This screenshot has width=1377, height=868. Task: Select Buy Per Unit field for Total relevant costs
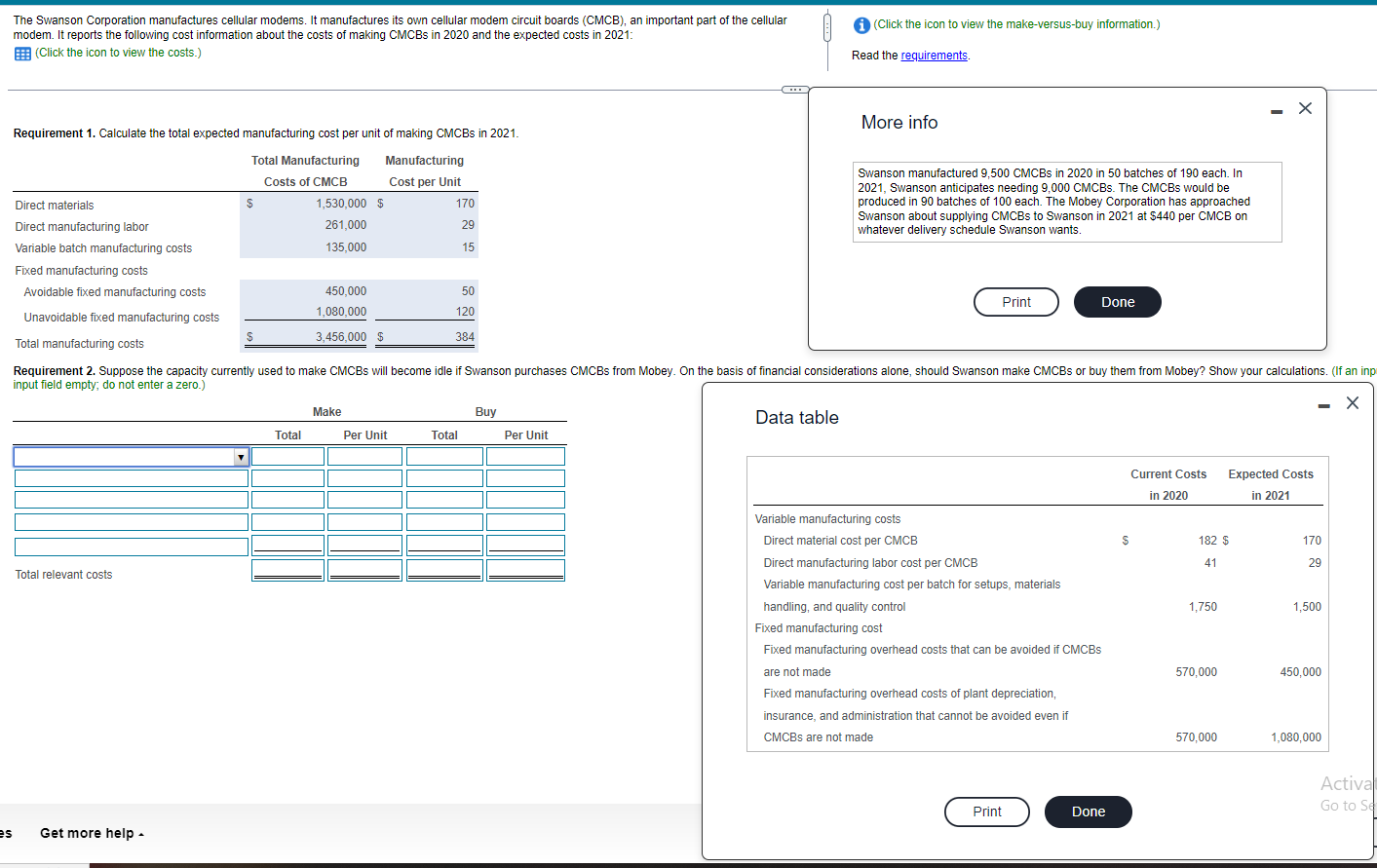tap(525, 570)
